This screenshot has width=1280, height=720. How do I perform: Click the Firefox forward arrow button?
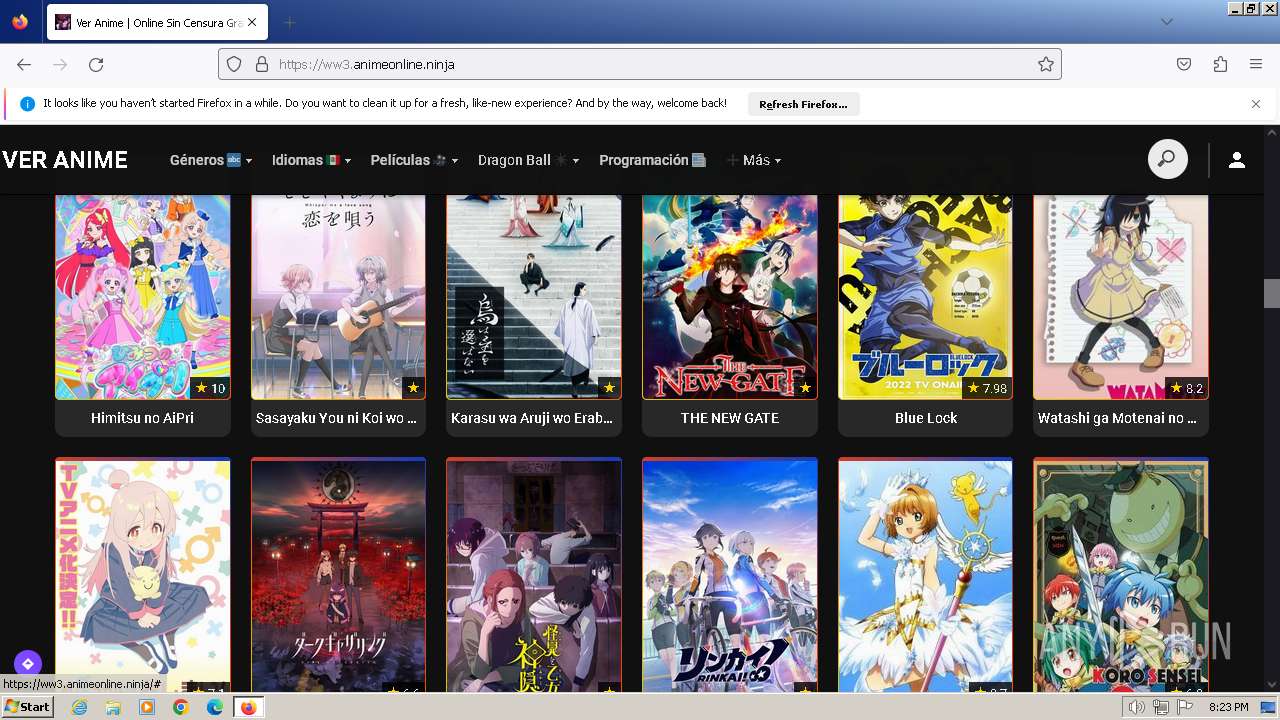coord(60,64)
